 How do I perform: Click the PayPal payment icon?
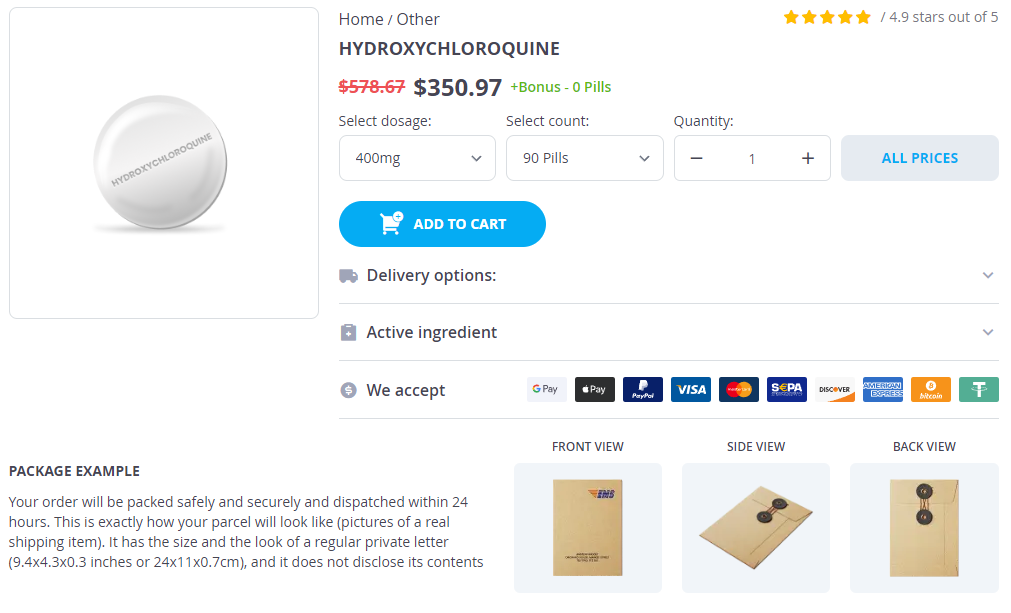click(x=642, y=390)
